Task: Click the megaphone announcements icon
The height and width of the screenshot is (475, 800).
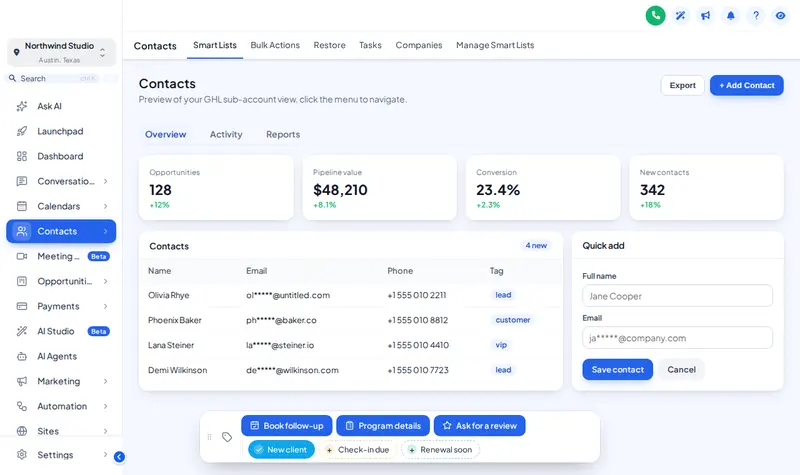Action: point(705,16)
